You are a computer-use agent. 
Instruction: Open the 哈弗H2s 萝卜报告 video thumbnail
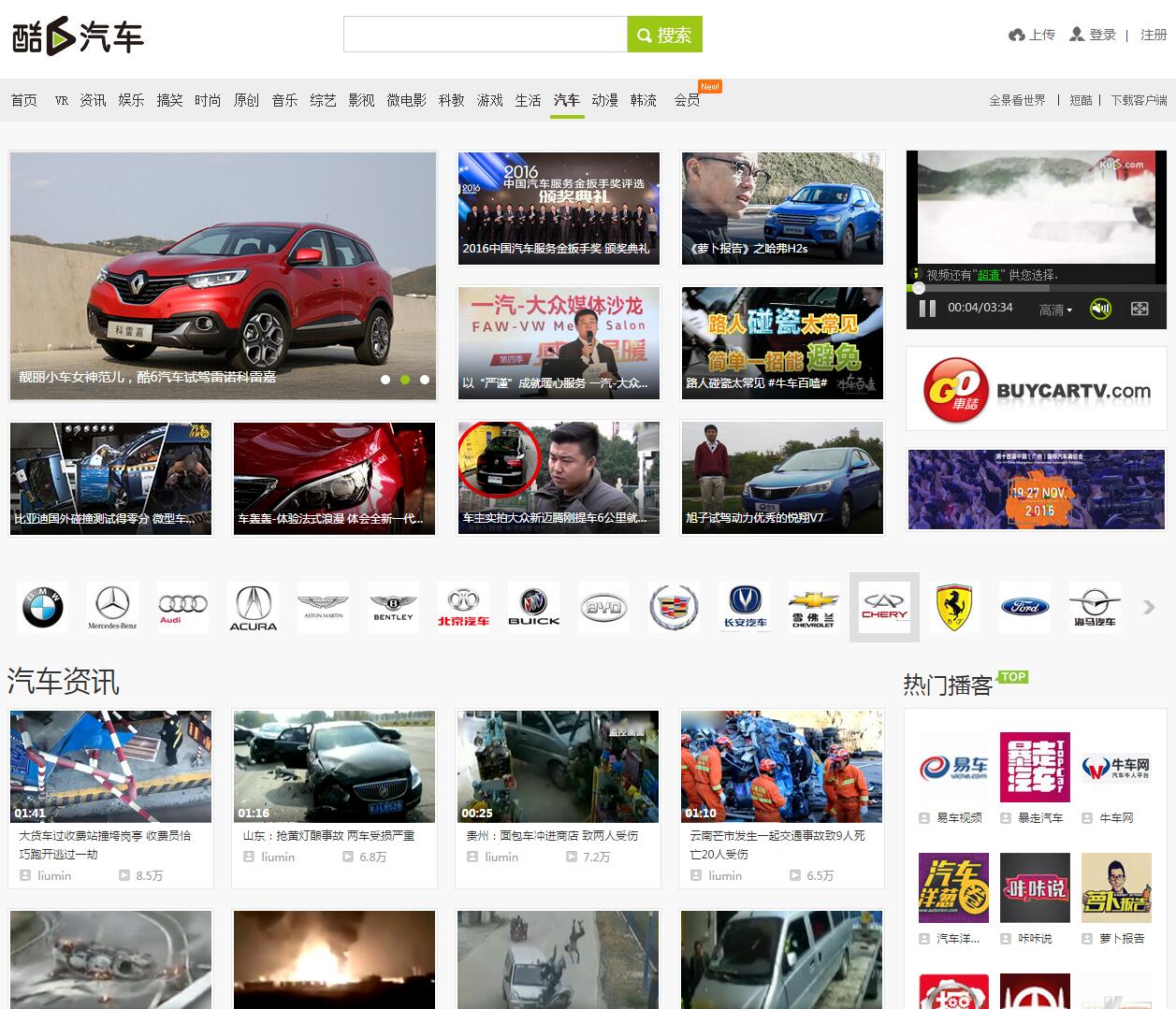pyautogui.click(x=782, y=208)
